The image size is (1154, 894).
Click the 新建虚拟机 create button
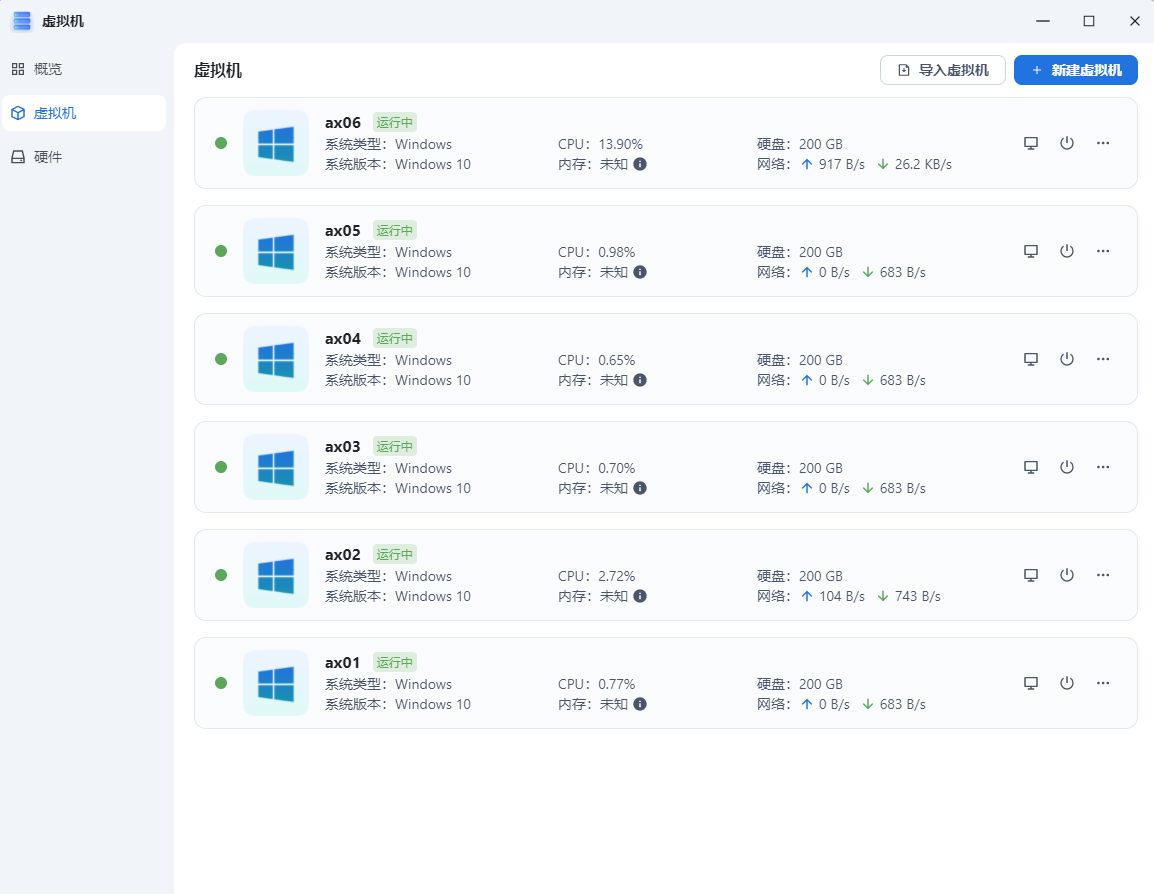(1075, 70)
